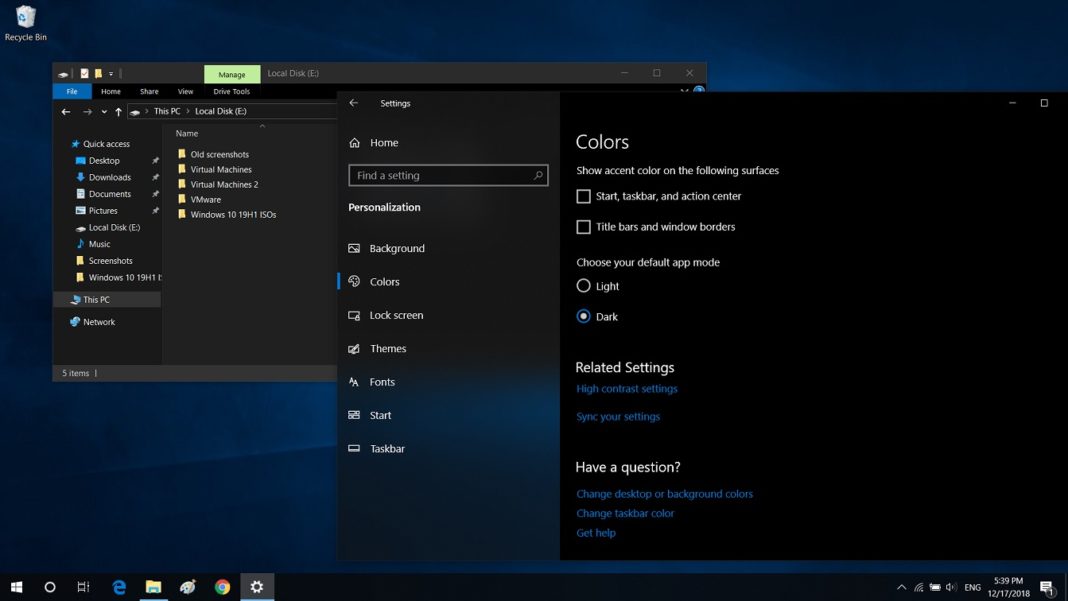The width and height of the screenshot is (1068, 601).
Task: Select the Lock screen settings icon
Action: (x=355, y=315)
